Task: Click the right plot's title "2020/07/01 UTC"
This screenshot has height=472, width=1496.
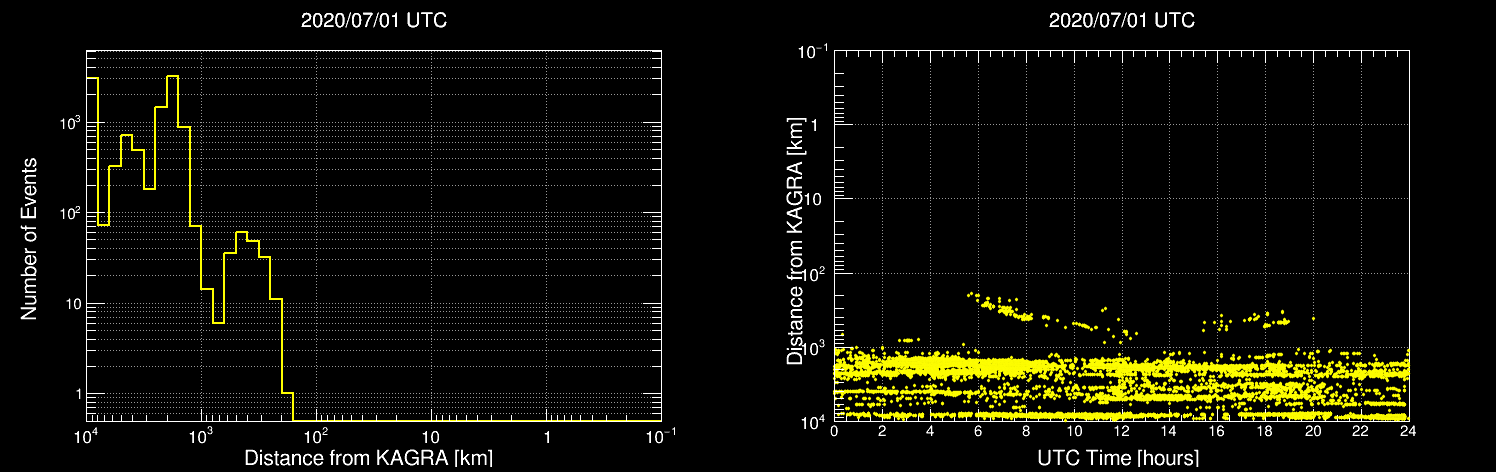Action: tap(1122, 20)
